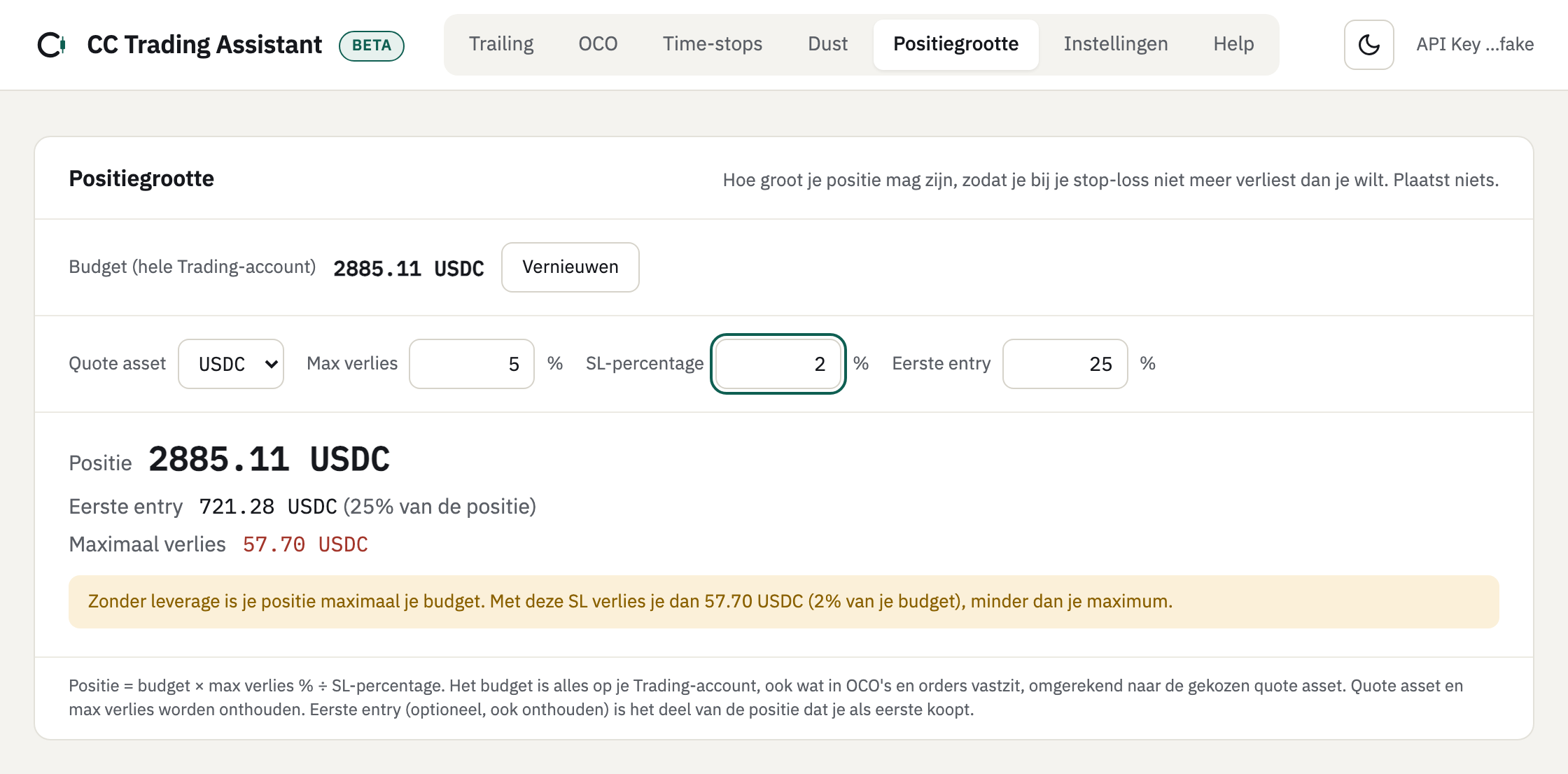Click the large Positie value 2885.11 USDC

(269, 460)
